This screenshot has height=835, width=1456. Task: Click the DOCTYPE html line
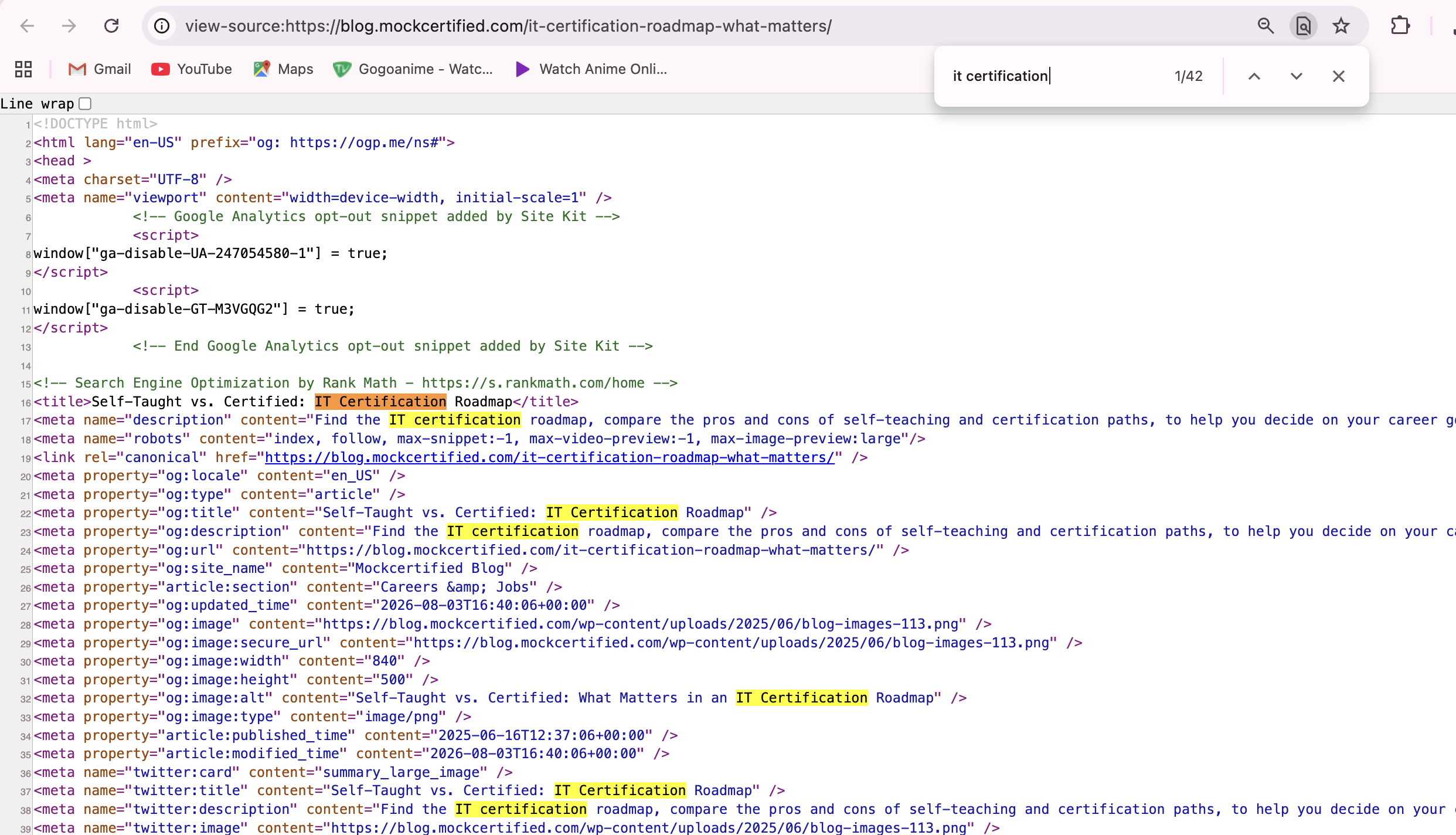(x=96, y=124)
